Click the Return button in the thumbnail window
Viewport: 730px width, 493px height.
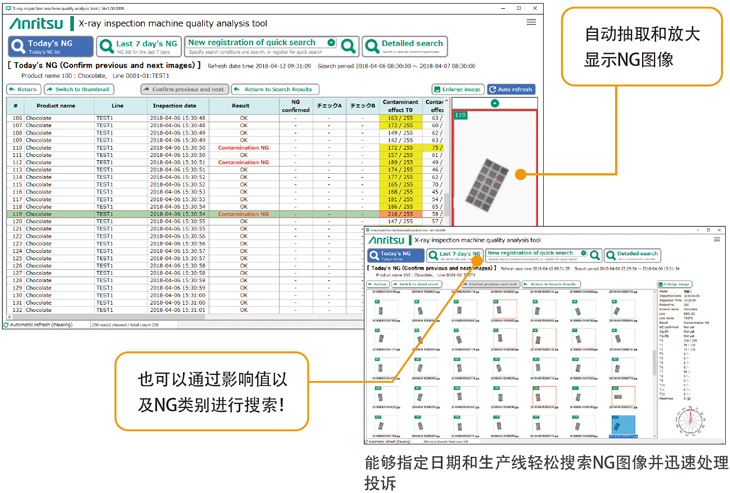[378, 284]
